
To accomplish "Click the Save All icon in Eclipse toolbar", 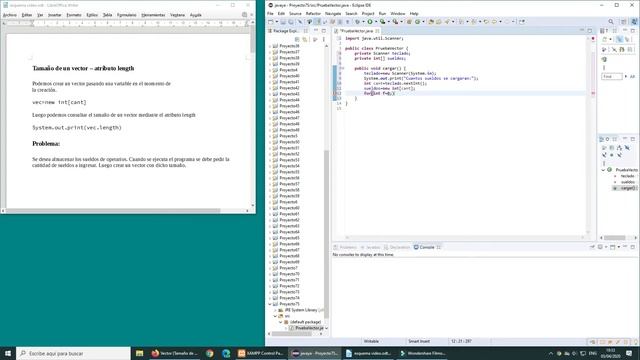I will (291, 22).
